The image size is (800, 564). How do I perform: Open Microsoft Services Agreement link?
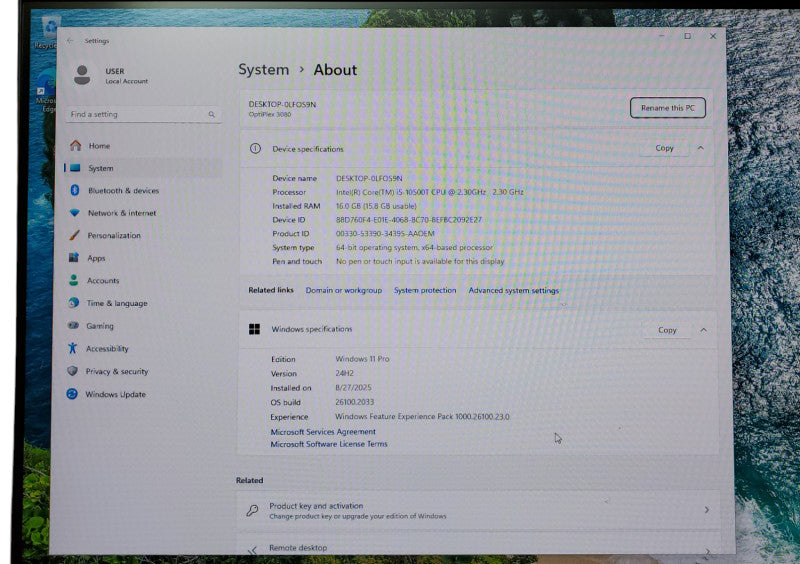(323, 432)
